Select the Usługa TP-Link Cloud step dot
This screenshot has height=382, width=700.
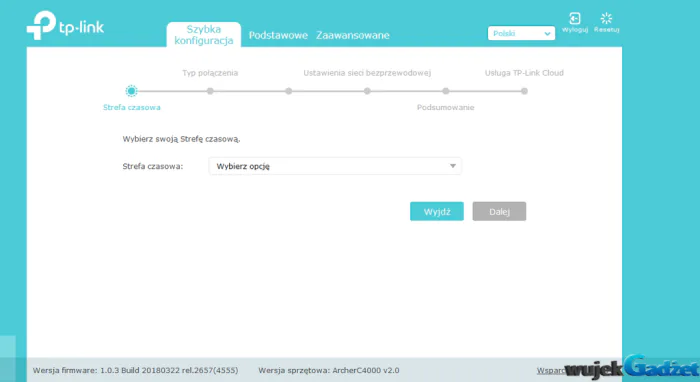pyautogui.click(x=524, y=91)
